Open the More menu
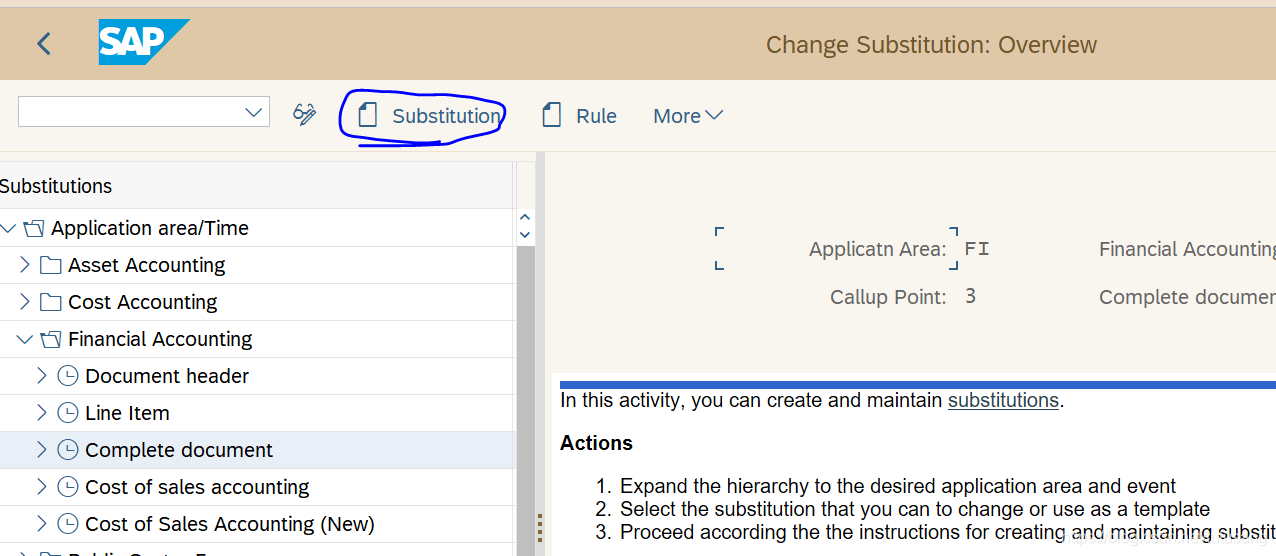 click(688, 116)
